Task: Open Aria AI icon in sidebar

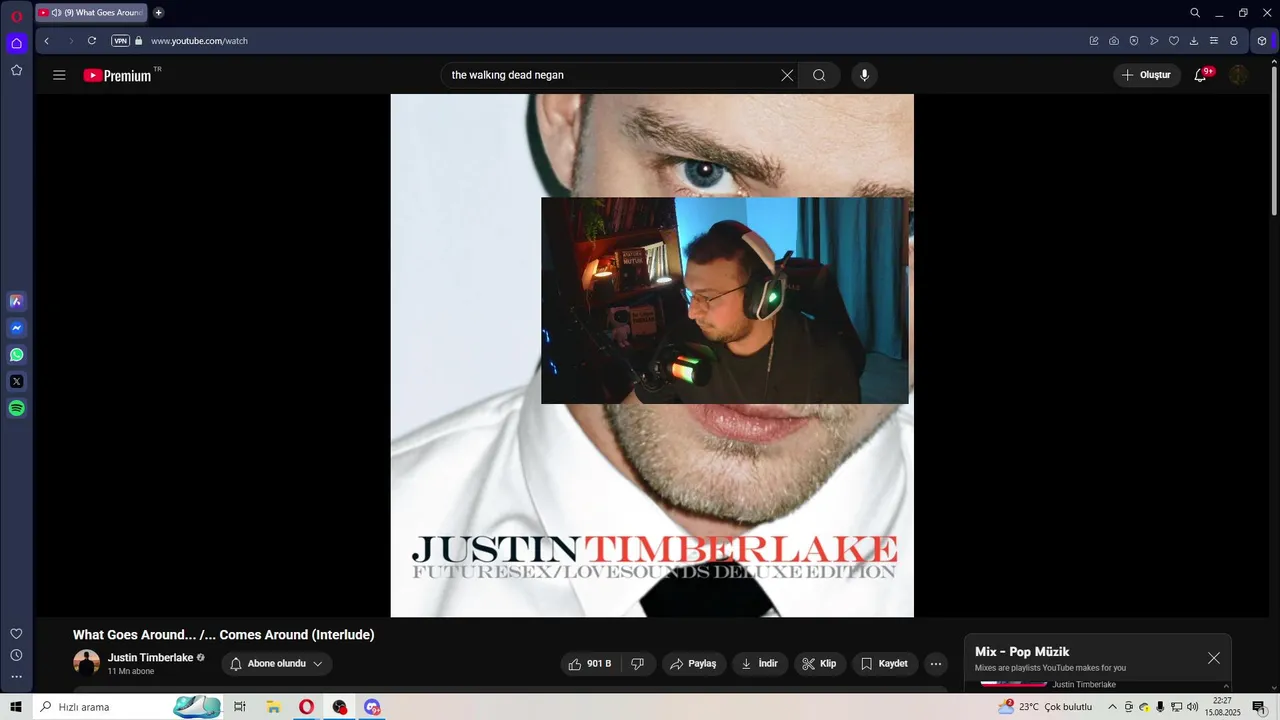Action: coord(16,301)
